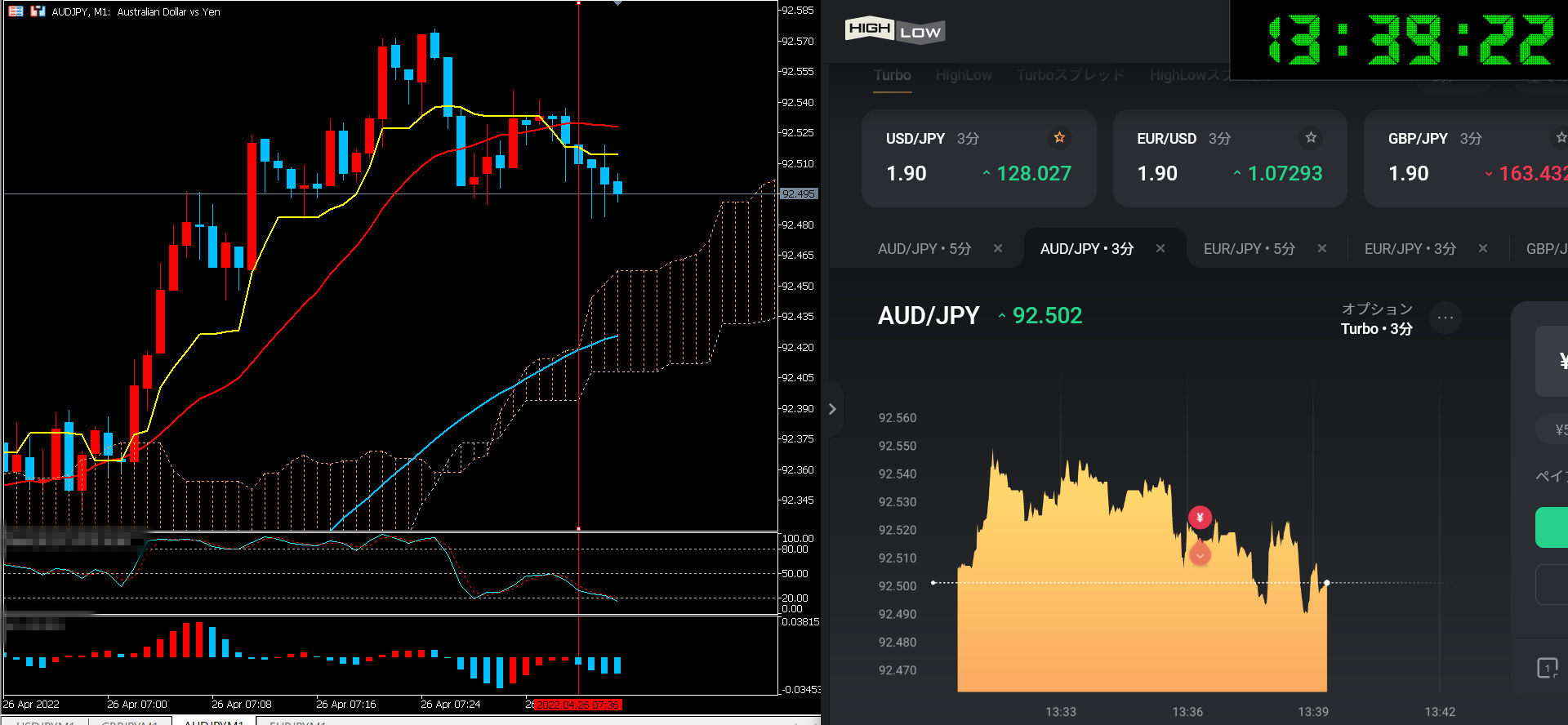
Task: Close the EUR/JPY 5分 tab
Action: click(x=1322, y=248)
